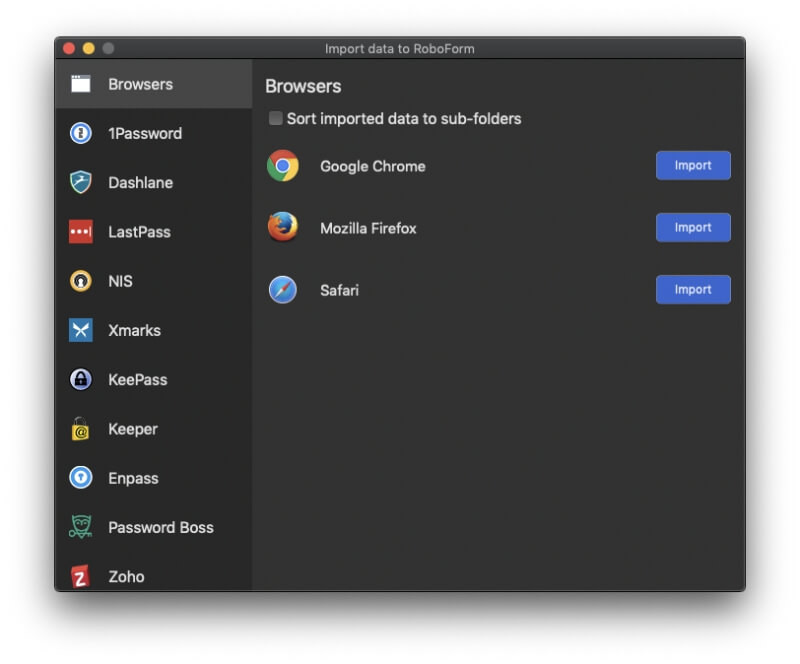
Task: Click the Sort imported data to sub-folders label
Action: [404, 118]
